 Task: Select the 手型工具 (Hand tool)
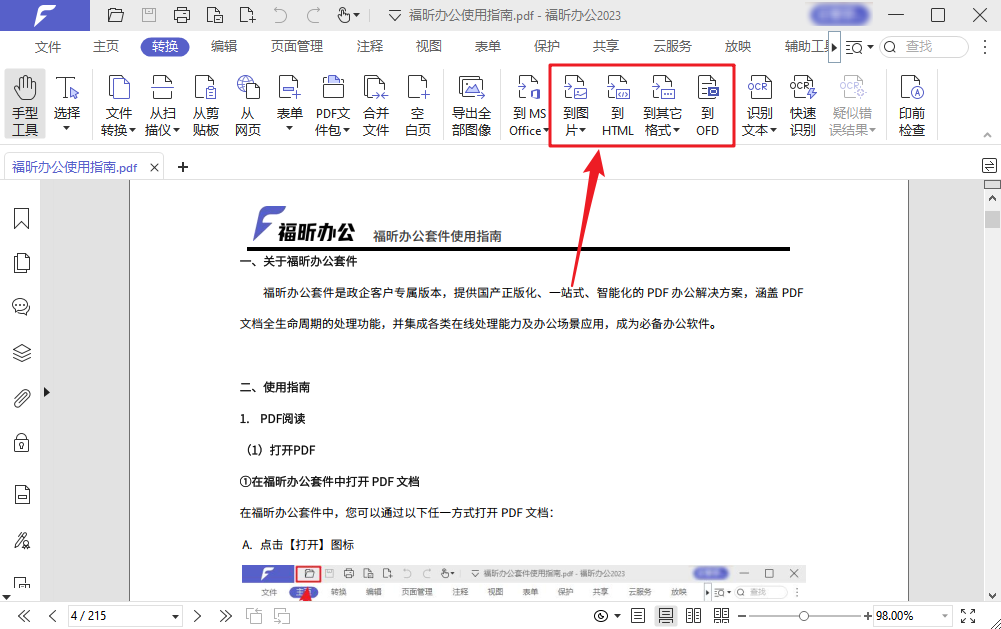coord(24,103)
